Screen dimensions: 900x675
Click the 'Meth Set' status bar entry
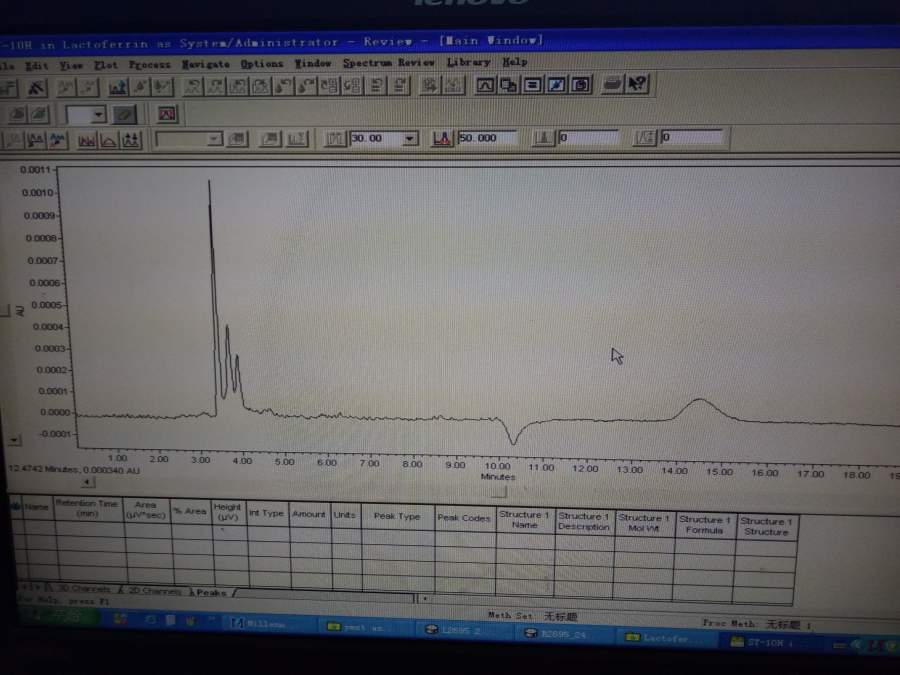tap(532, 615)
